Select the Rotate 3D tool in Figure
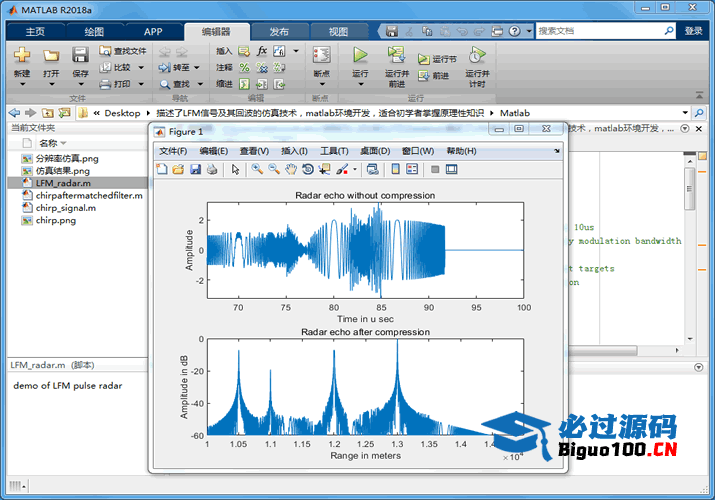Viewport: 715px width, 500px height. coord(308,170)
